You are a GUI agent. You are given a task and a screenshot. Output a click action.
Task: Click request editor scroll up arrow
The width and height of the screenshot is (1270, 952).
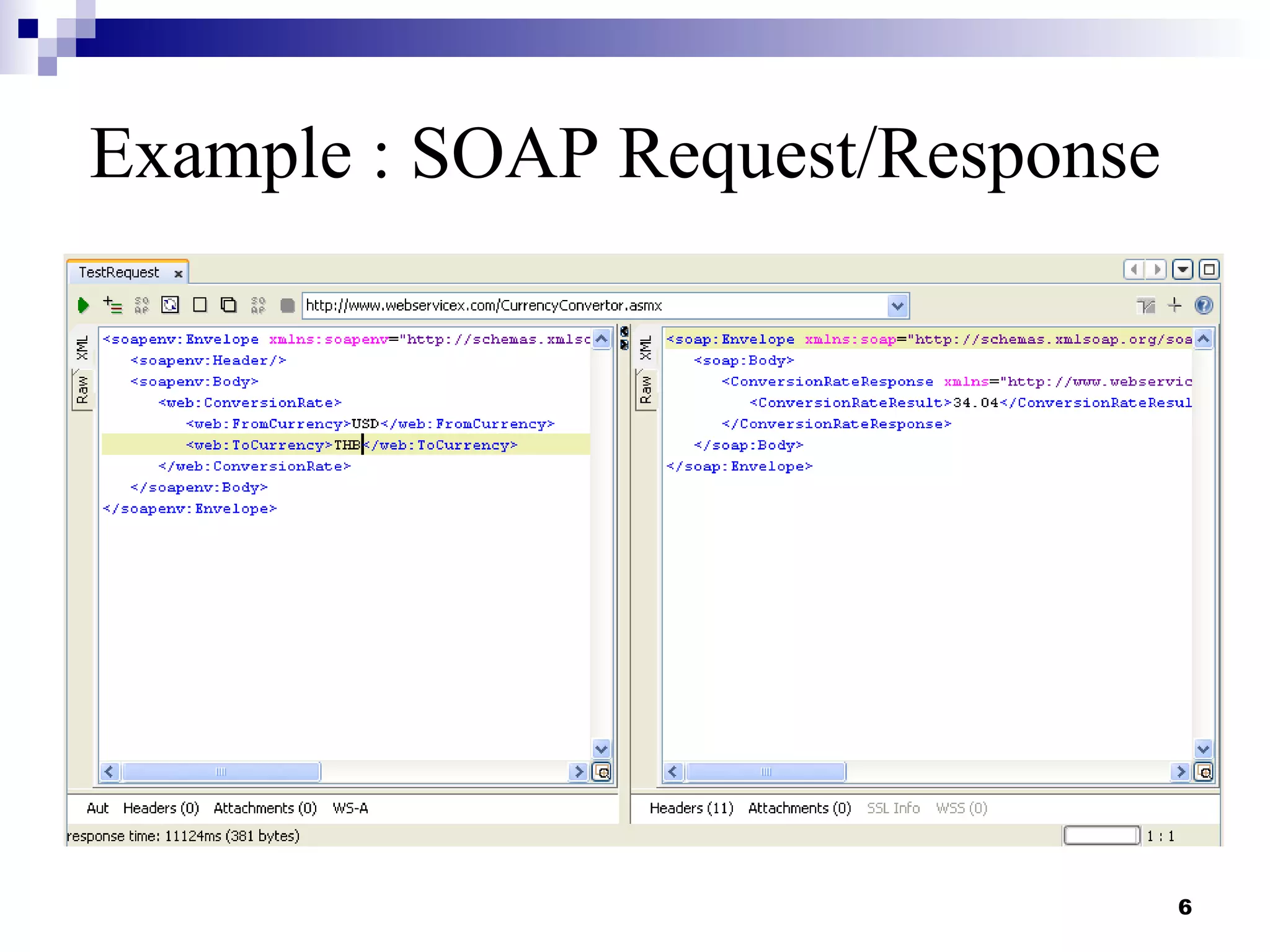pyautogui.click(x=602, y=339)
